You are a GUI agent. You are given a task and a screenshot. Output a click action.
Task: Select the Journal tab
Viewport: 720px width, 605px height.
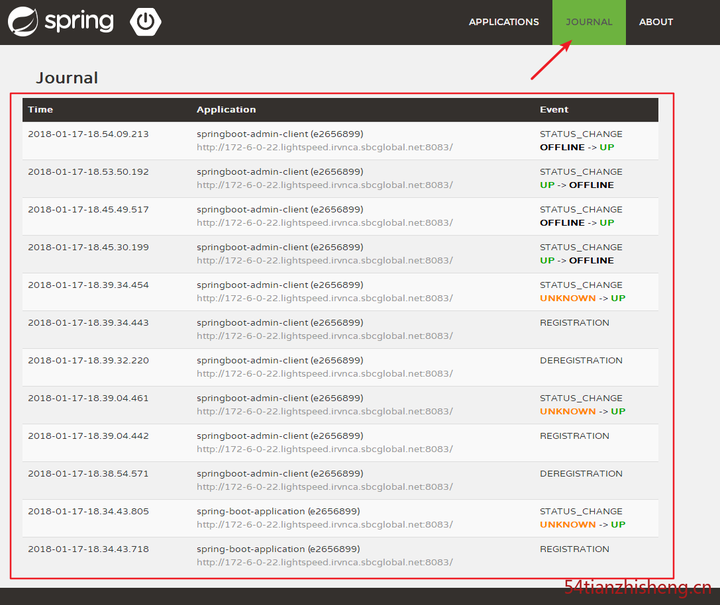[x=589, y=22]
